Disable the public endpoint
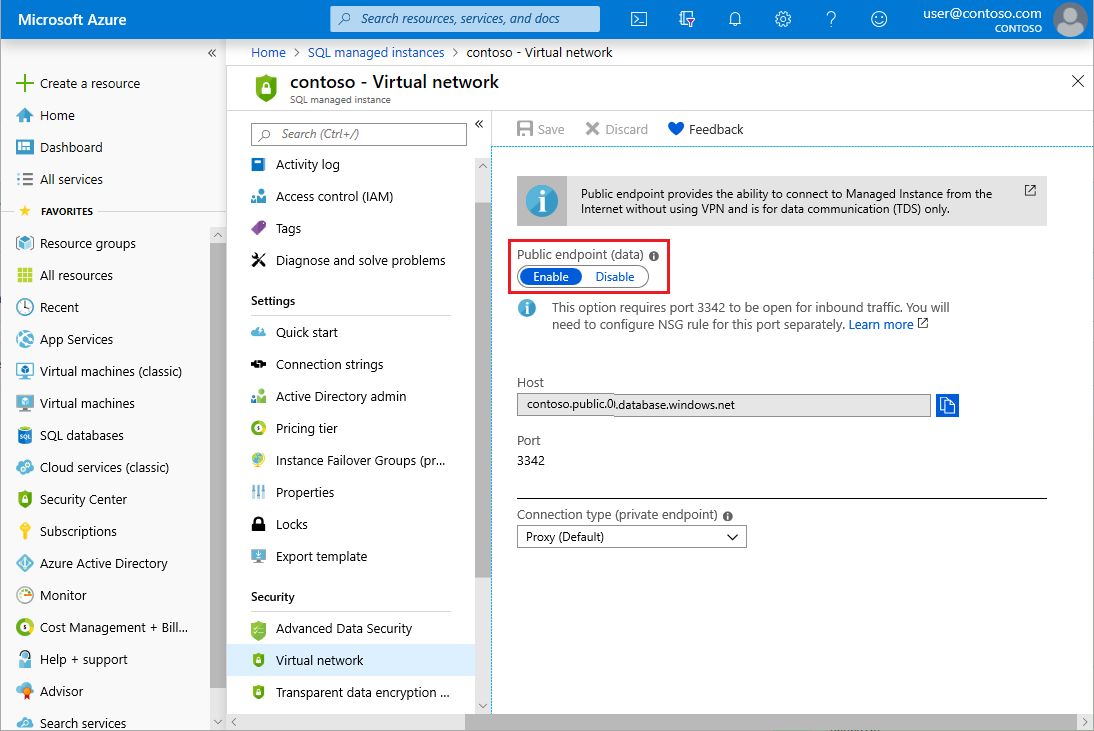The height and width of the screenshot is (731, 1094). (615, 276)
